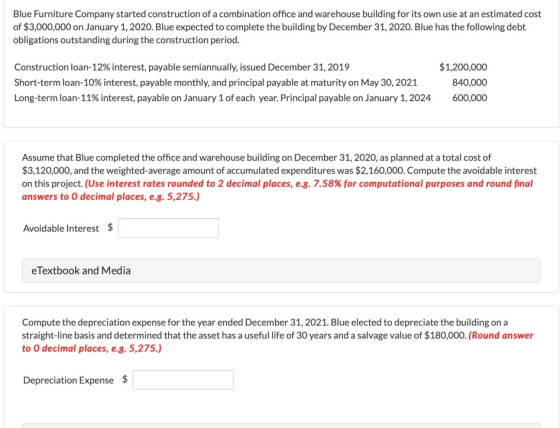560x428 pixels.
Task: Select the Depreciation Expense label
Action: (x=68, y=380)
